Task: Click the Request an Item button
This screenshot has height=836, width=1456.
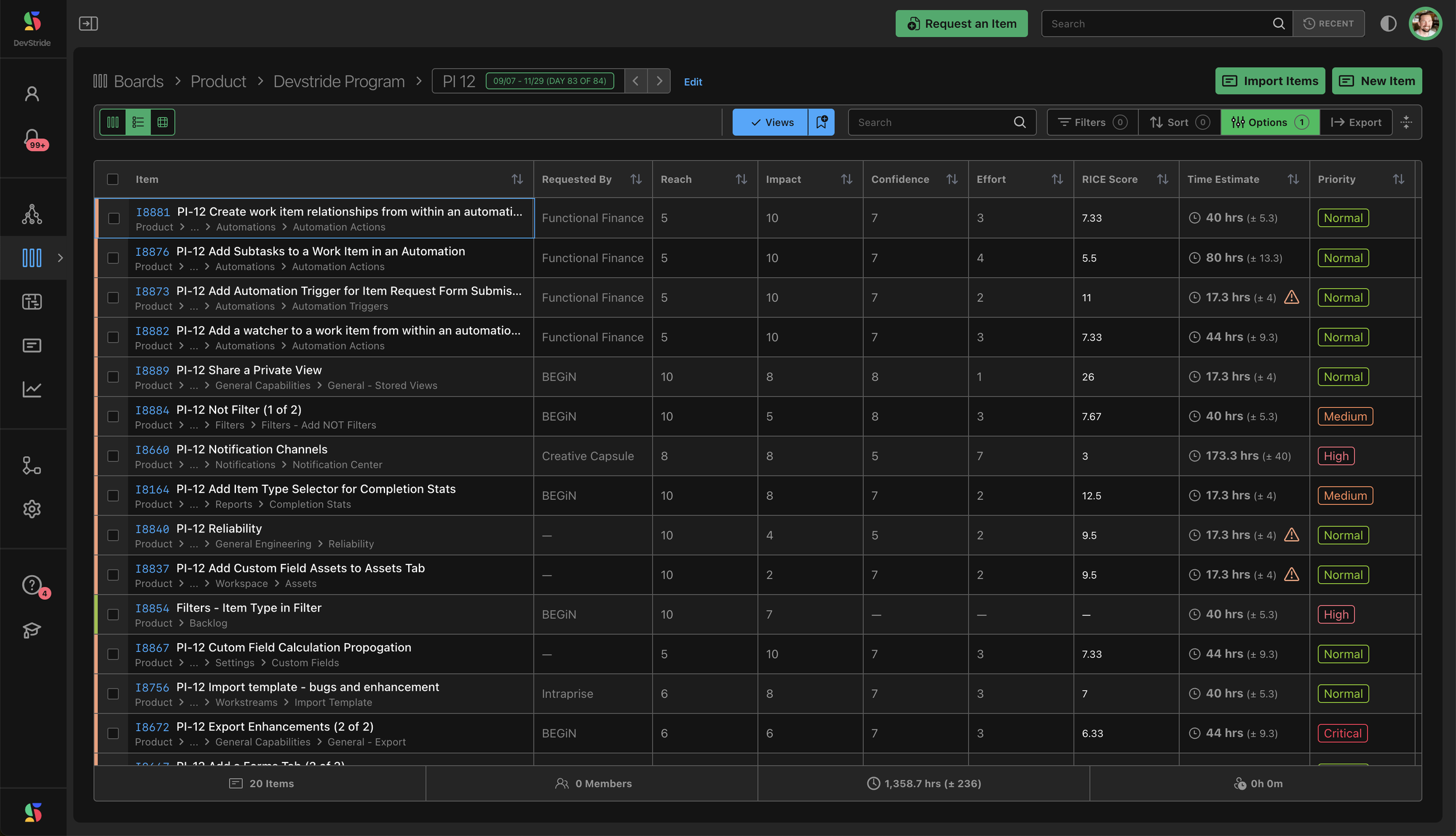Action: point(961,23)
